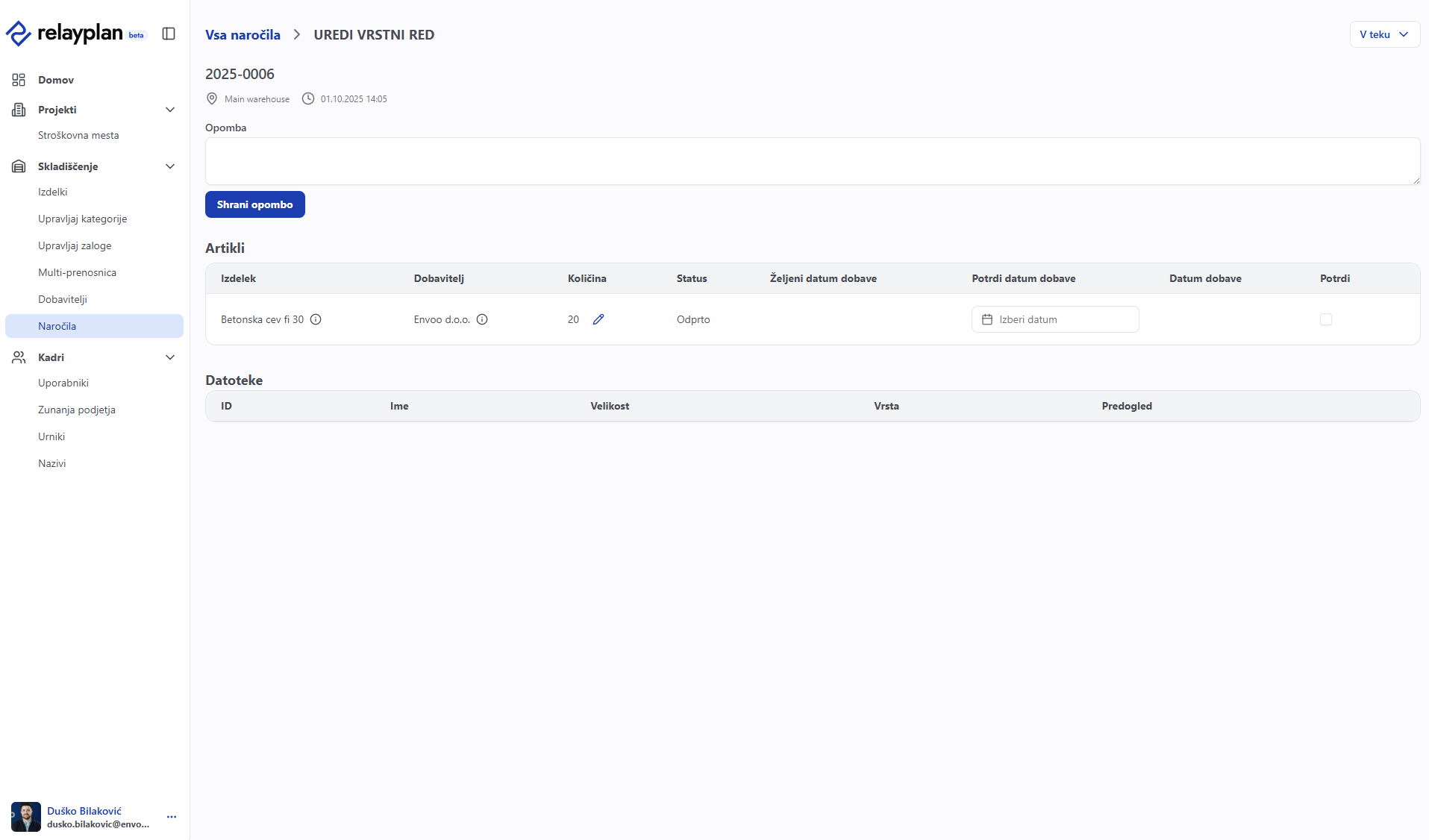Screen dimensions: 1429x840
Task: Click order number 2025-0006
Action: click(x=240, y=74)
